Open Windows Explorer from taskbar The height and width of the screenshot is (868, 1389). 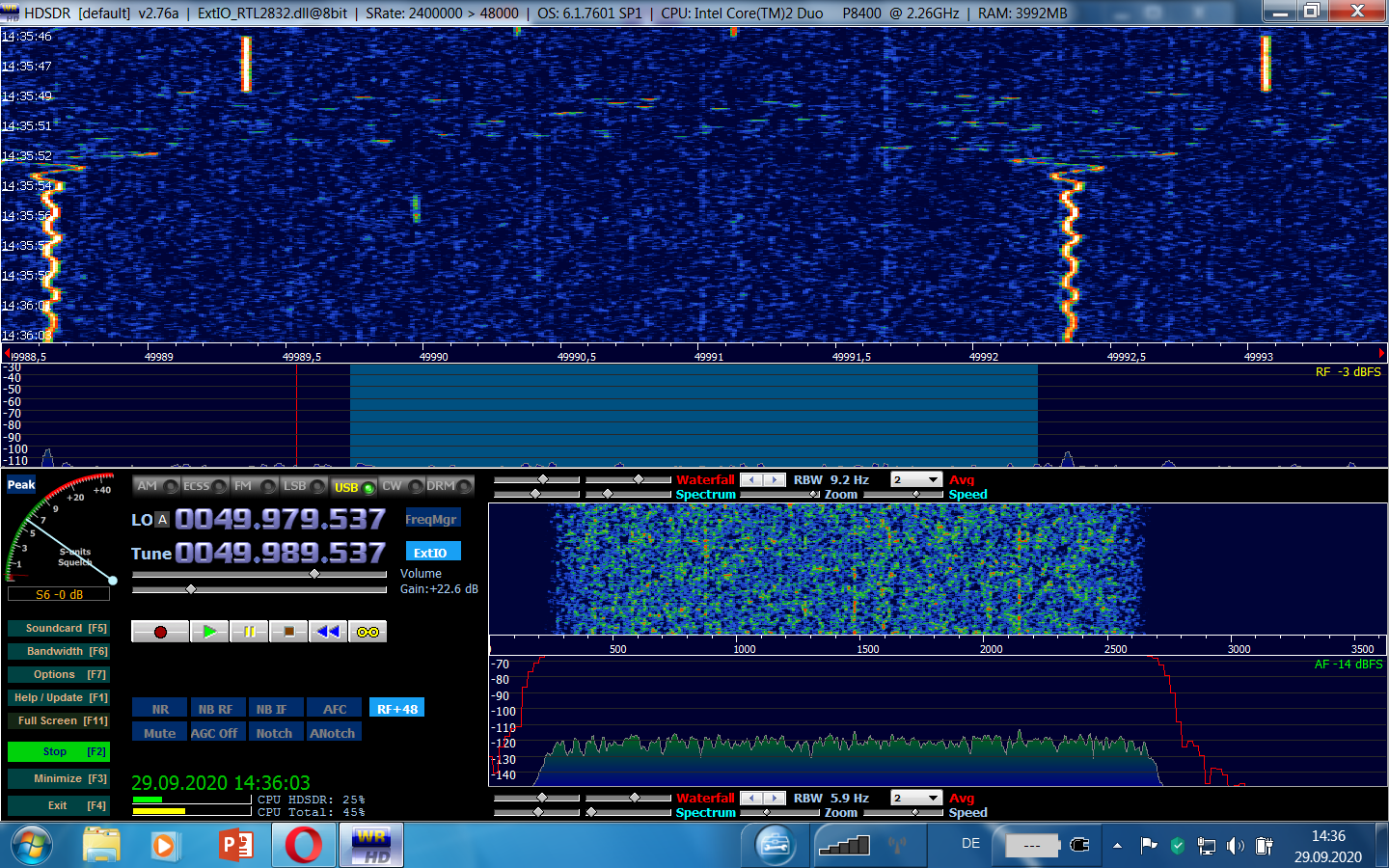(x=101, y=846)
